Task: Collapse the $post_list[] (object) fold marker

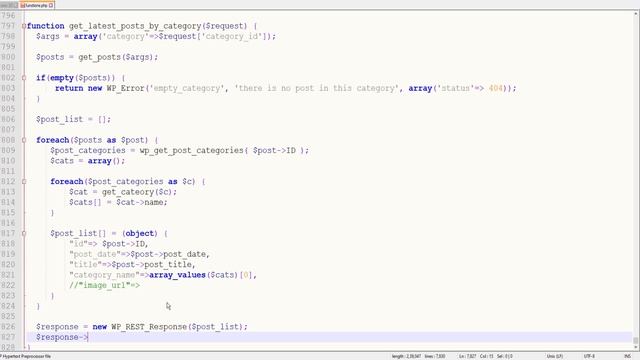Action: tap(24, 233)
